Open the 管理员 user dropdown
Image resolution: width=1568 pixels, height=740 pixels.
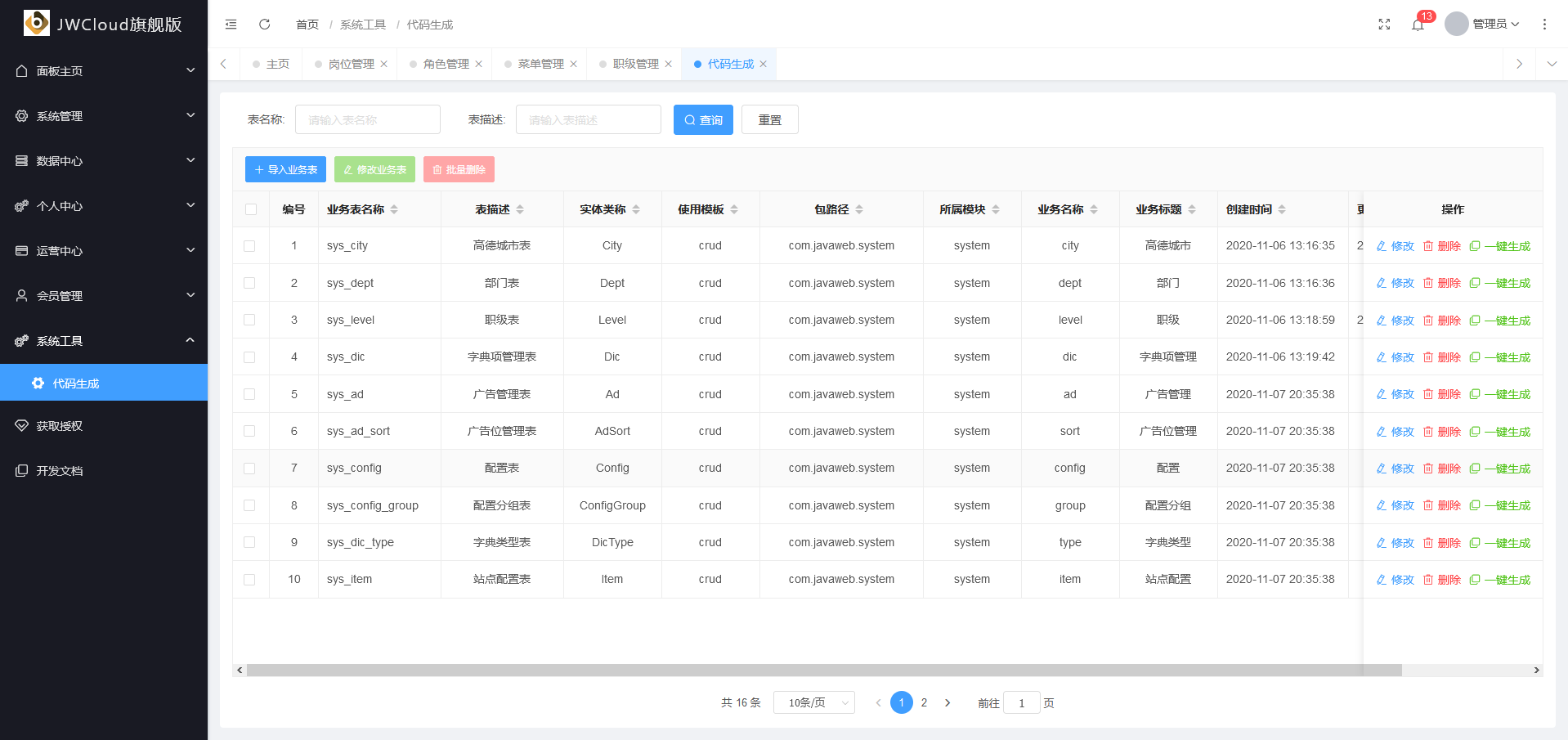(x=1496, y=25)
